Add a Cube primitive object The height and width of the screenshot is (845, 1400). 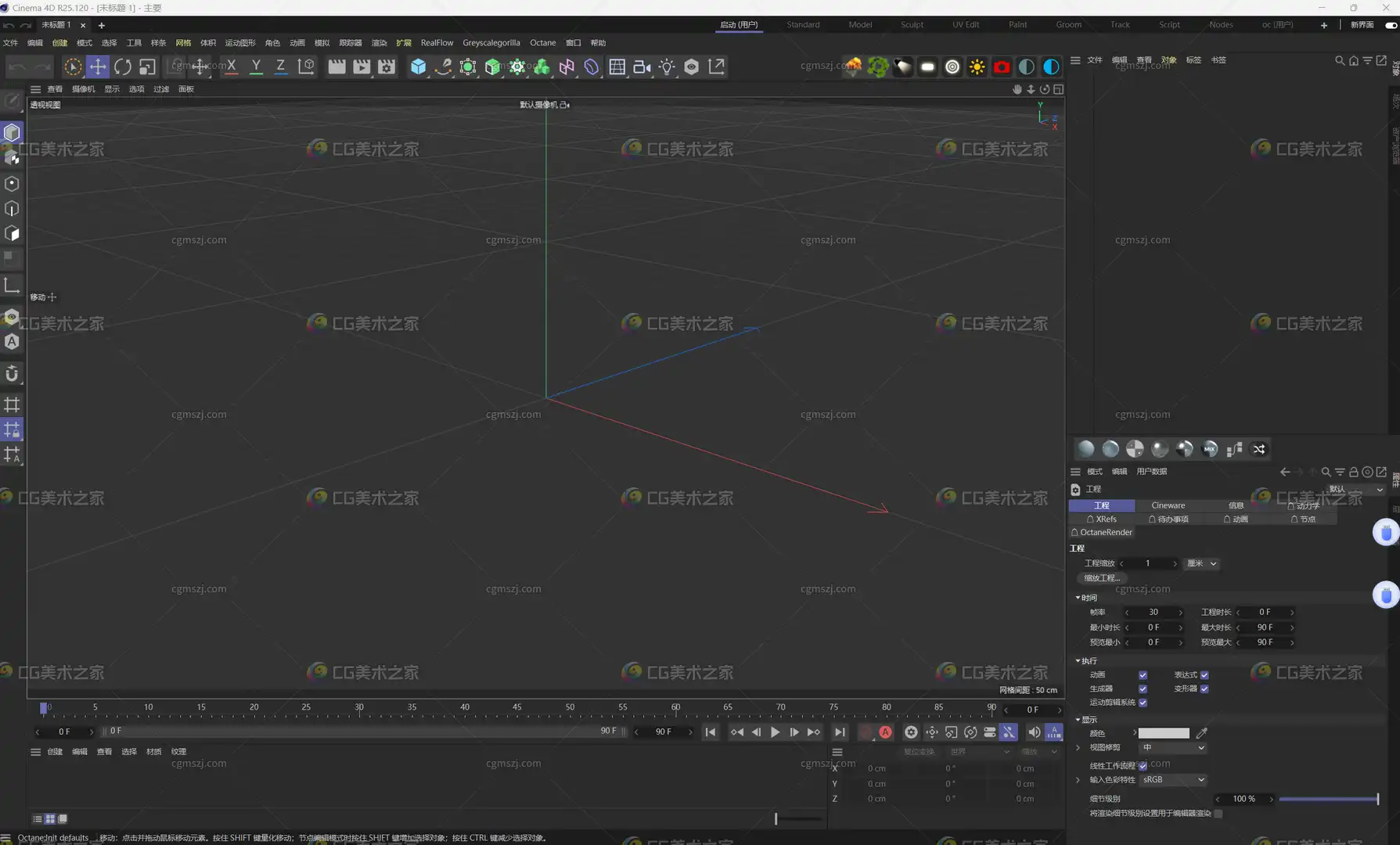(x=419, y=67)
